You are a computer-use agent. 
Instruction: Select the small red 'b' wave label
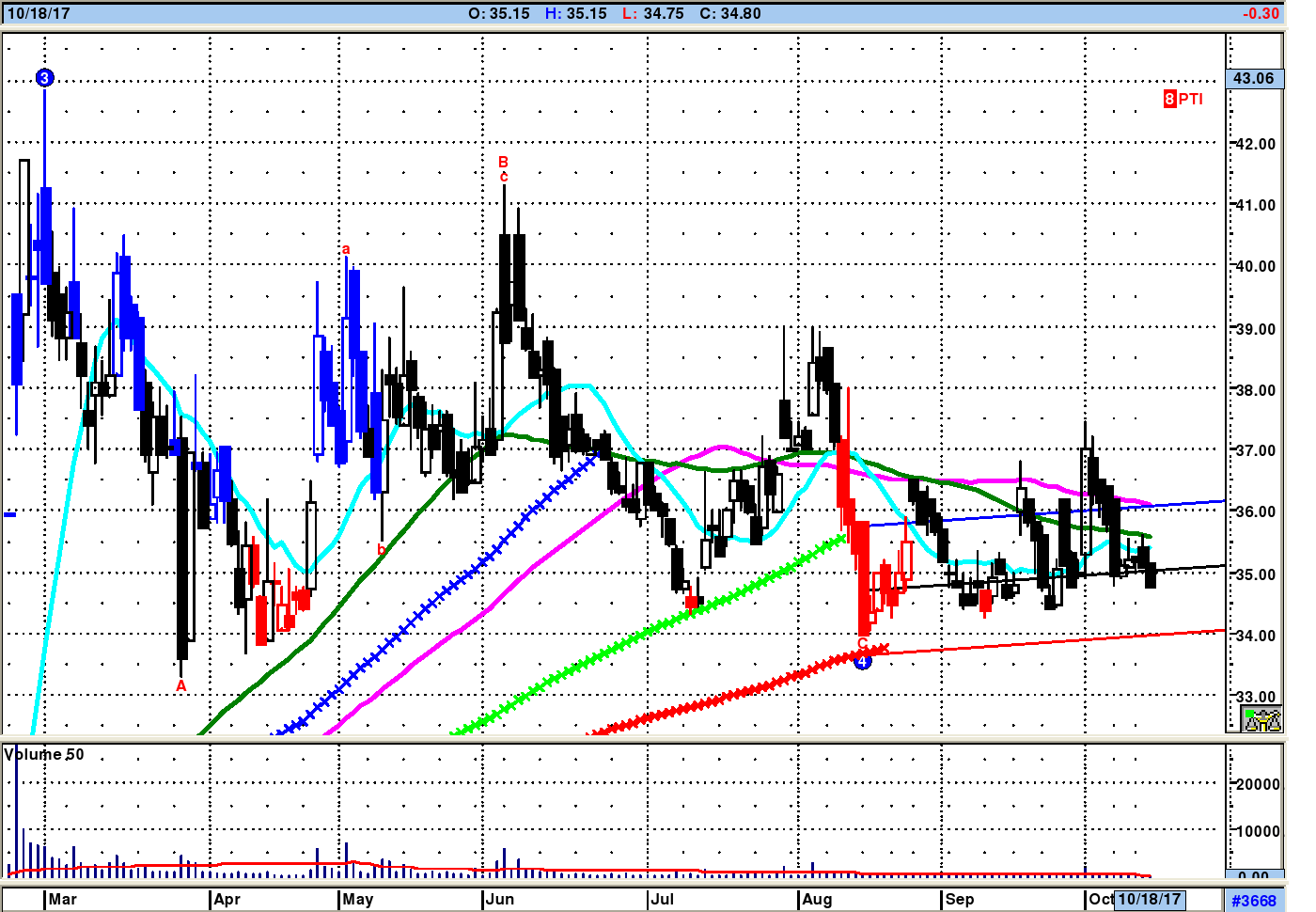pos(381,549)
